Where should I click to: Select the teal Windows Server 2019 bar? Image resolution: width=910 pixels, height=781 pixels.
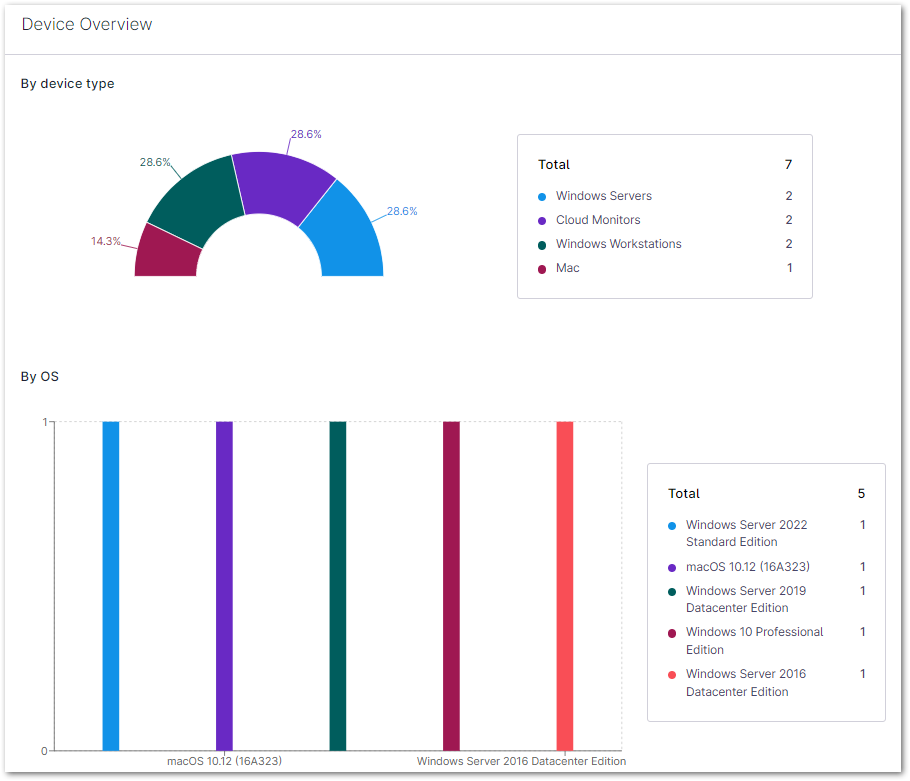click(338, 585)
